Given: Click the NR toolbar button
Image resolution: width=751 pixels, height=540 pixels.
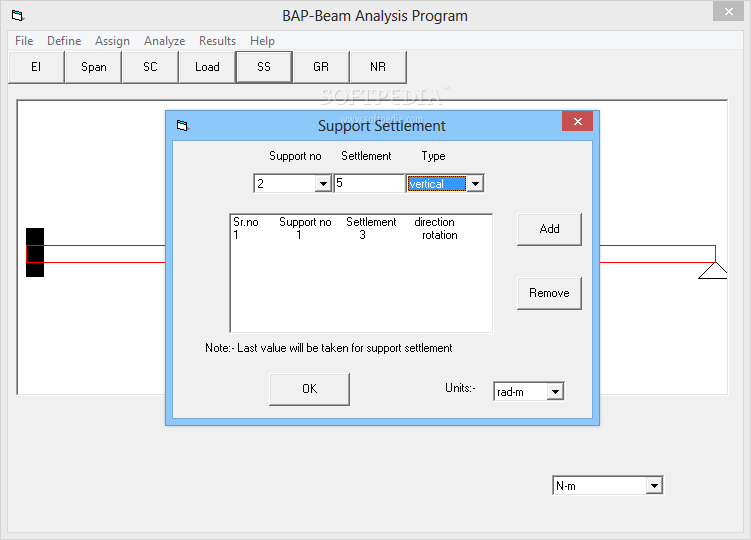Looking at the screenshot, I should (378, 67).
